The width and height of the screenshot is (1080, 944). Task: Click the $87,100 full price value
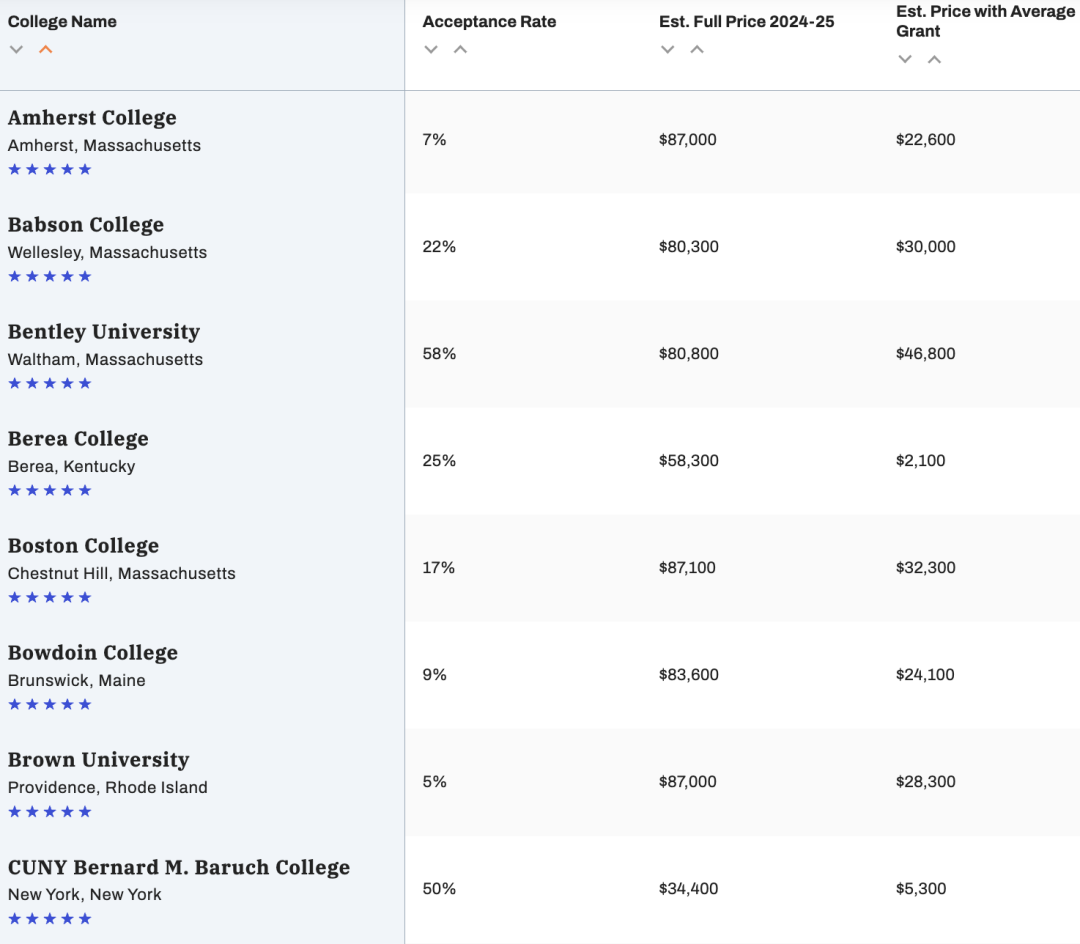(687, 567)
